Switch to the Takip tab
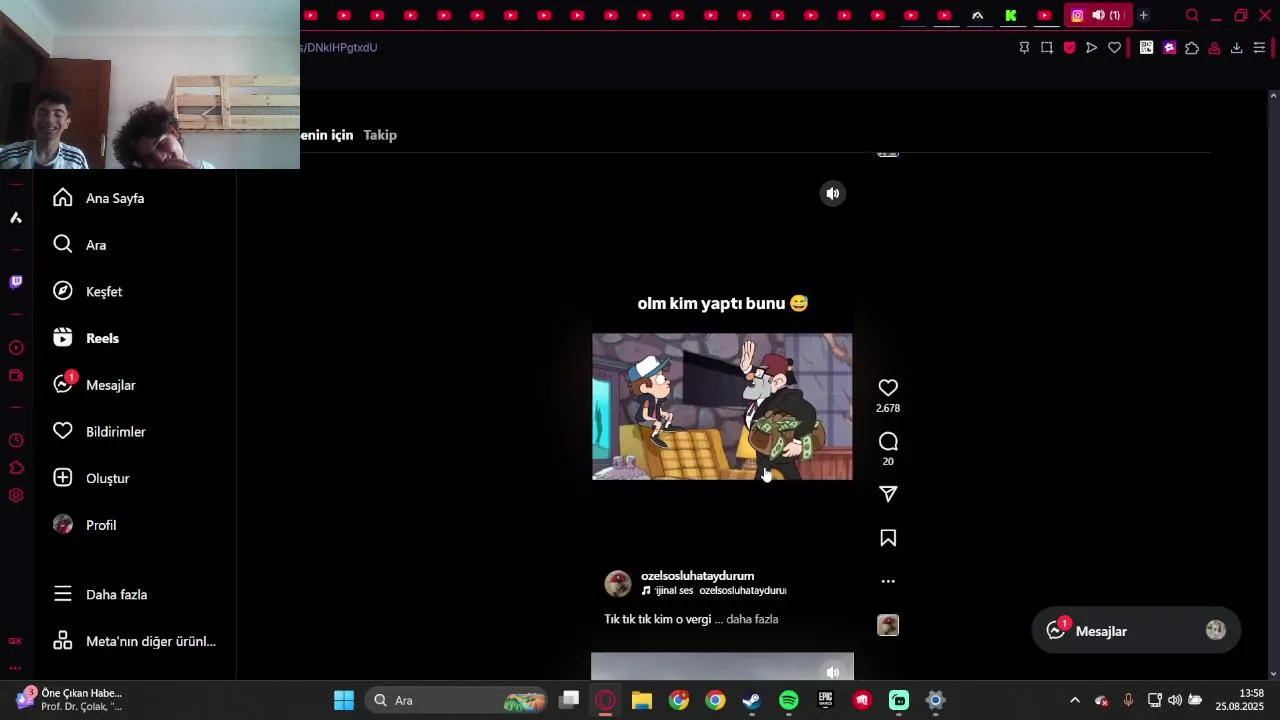Screen dimensions: 1280x720 tap(380, 135)
